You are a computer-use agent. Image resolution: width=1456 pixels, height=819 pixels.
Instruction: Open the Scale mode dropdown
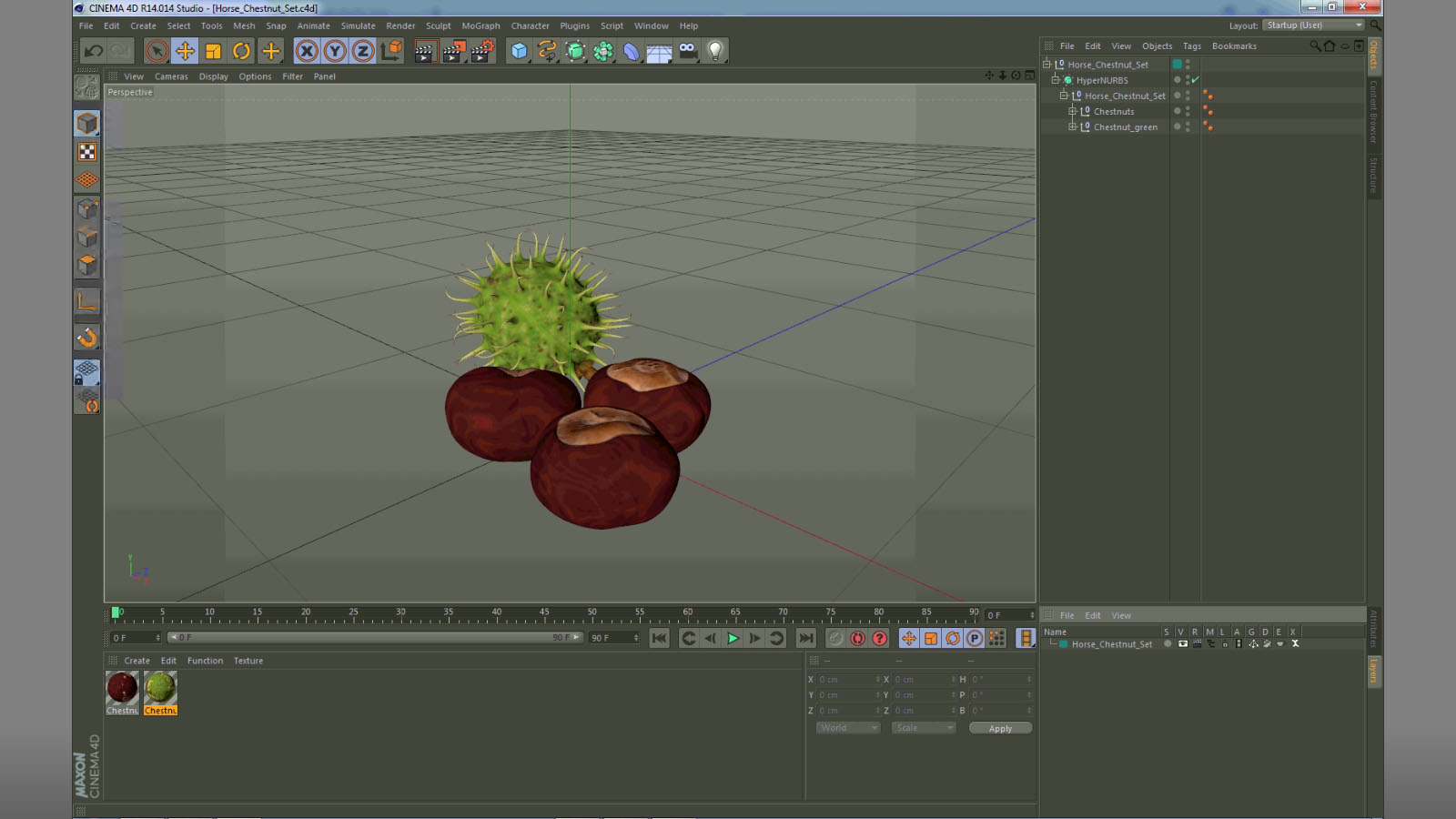click(924, 728)
